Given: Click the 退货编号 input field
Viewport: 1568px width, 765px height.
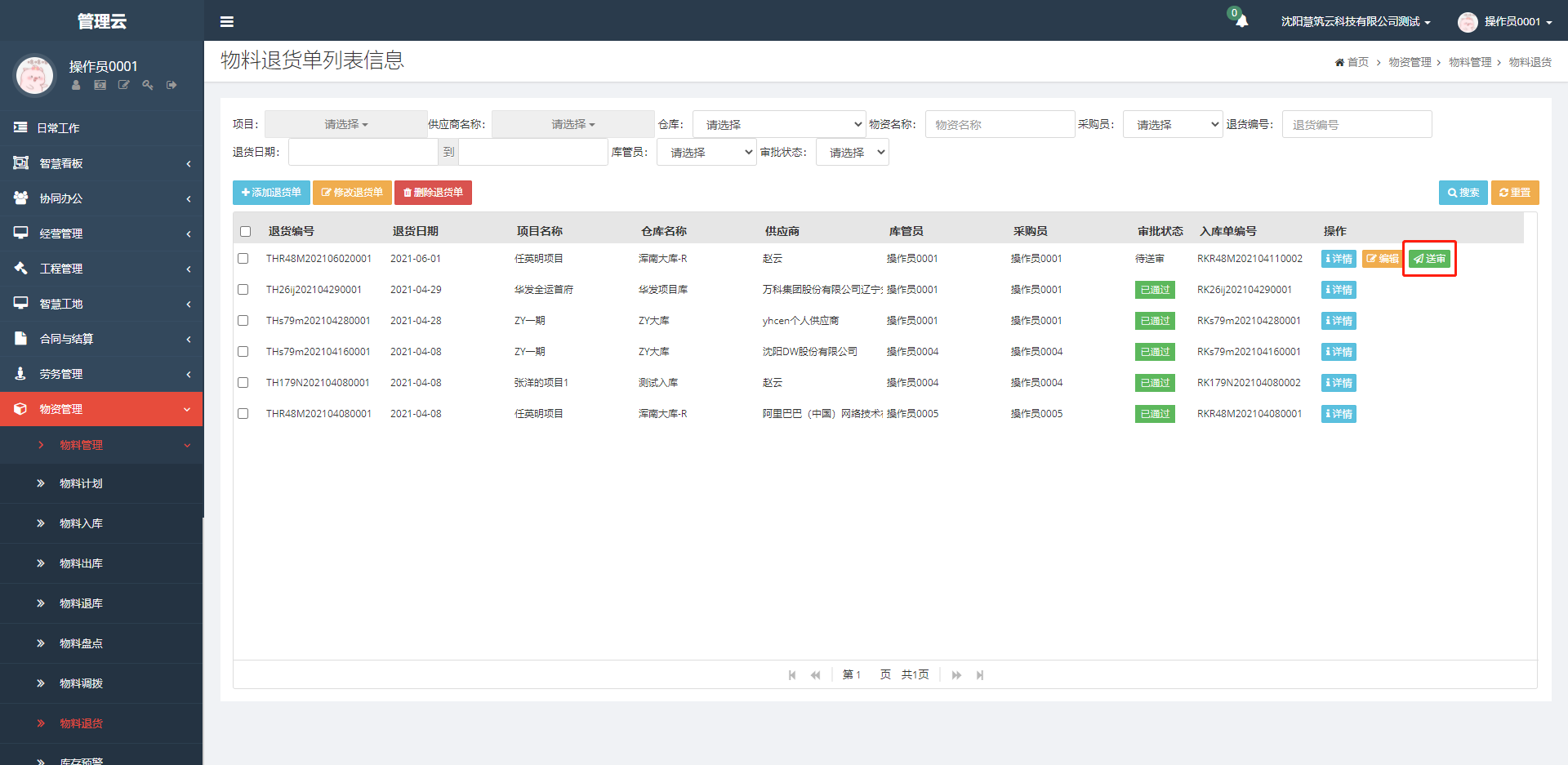Looking at the screenshot, I should (x=1356, y=124).
